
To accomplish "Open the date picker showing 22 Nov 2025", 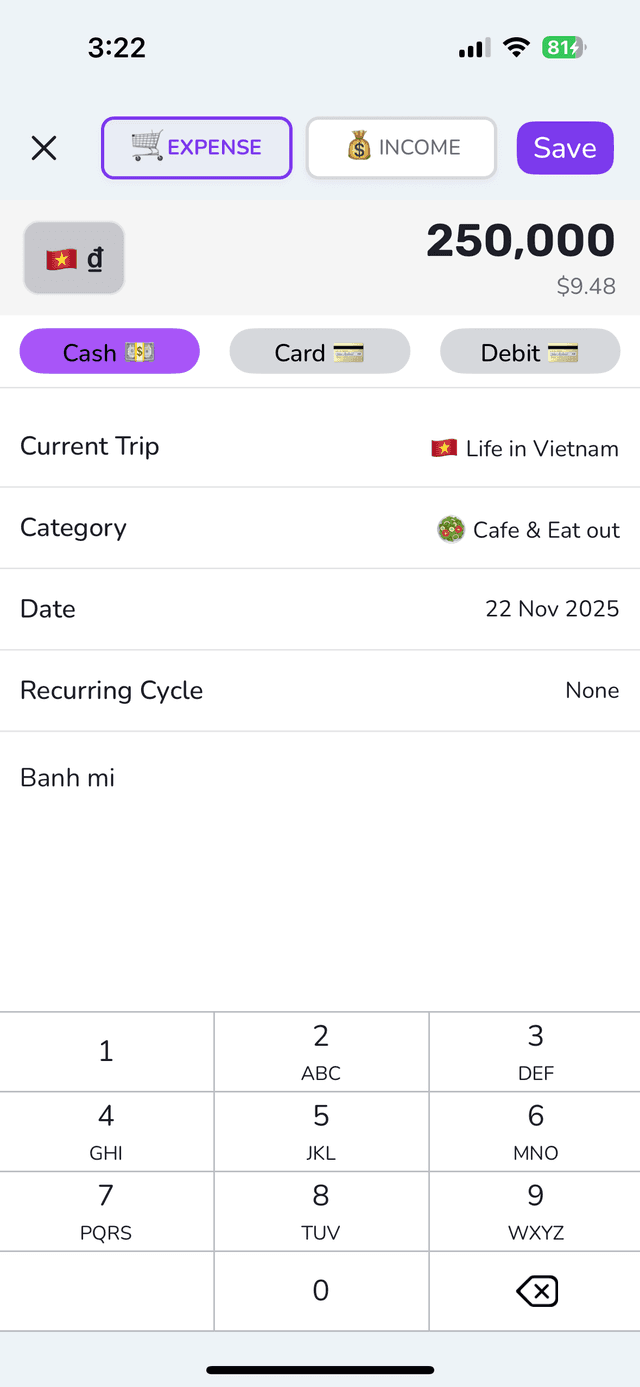I will click(x=320, y=609).
